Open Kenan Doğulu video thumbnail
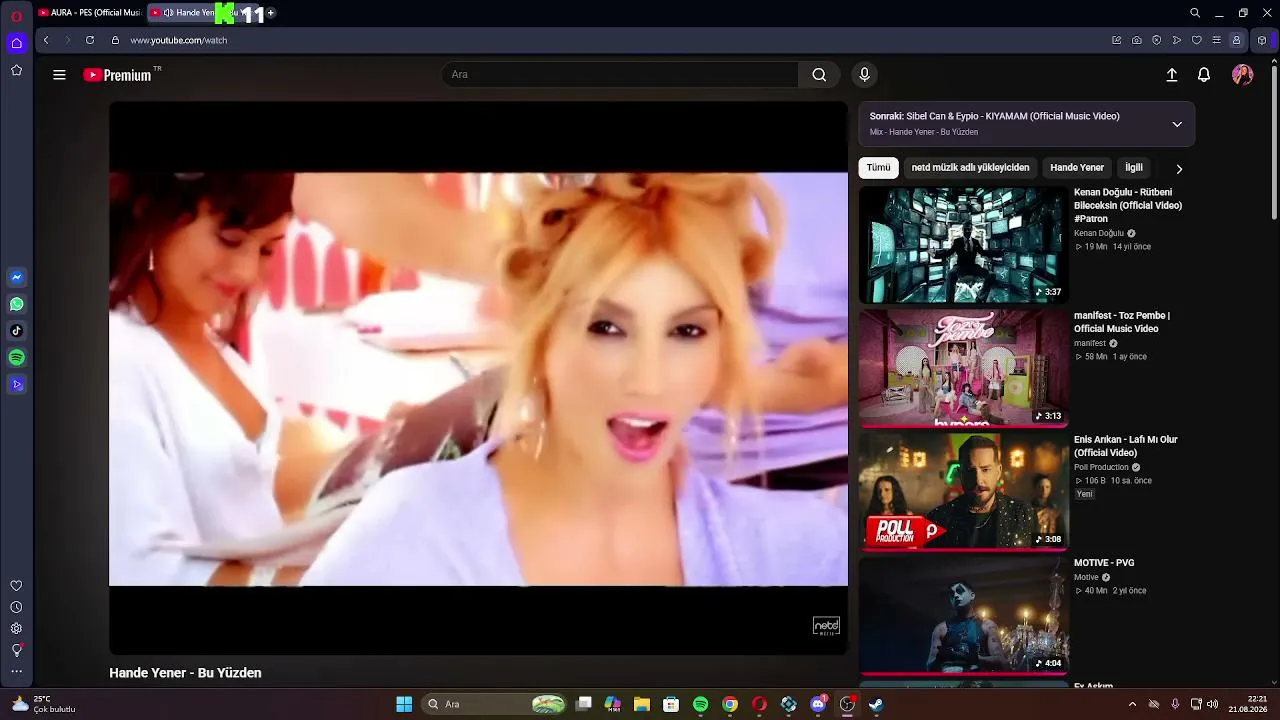The image size is (1280, 720). [964, 244]
